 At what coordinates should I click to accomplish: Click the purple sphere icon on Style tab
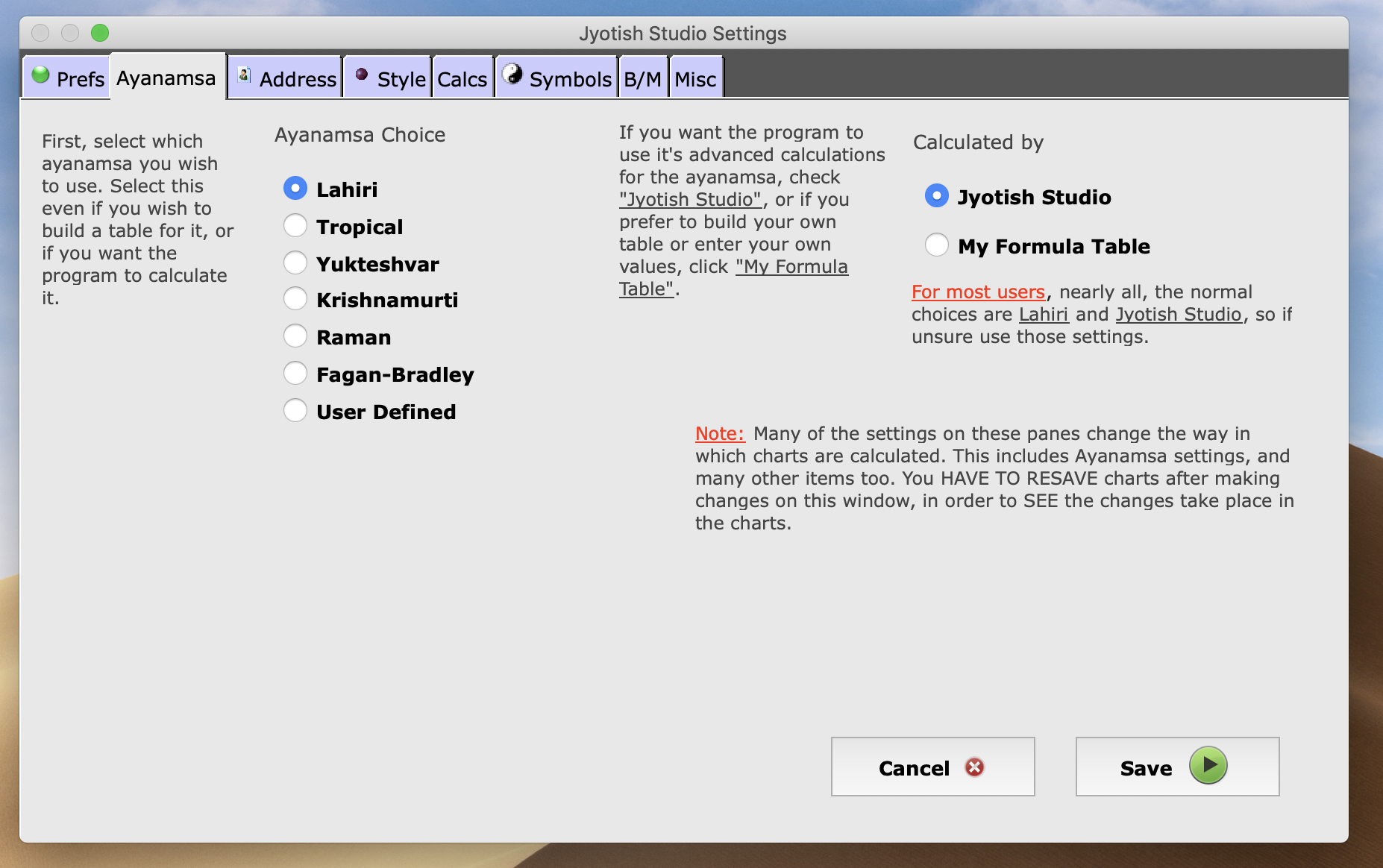click(362, 74)
